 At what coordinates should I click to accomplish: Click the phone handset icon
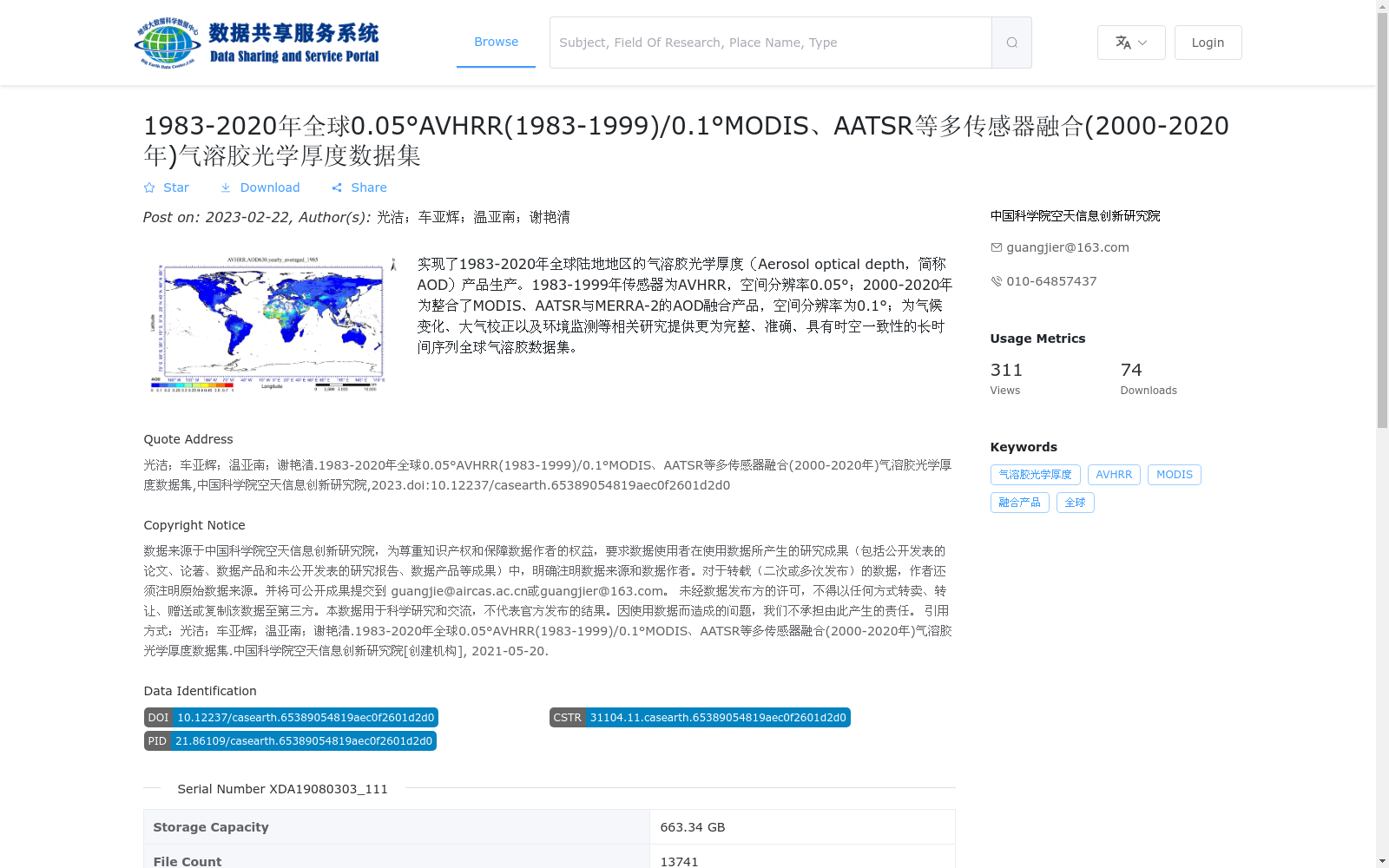point(997,281)
